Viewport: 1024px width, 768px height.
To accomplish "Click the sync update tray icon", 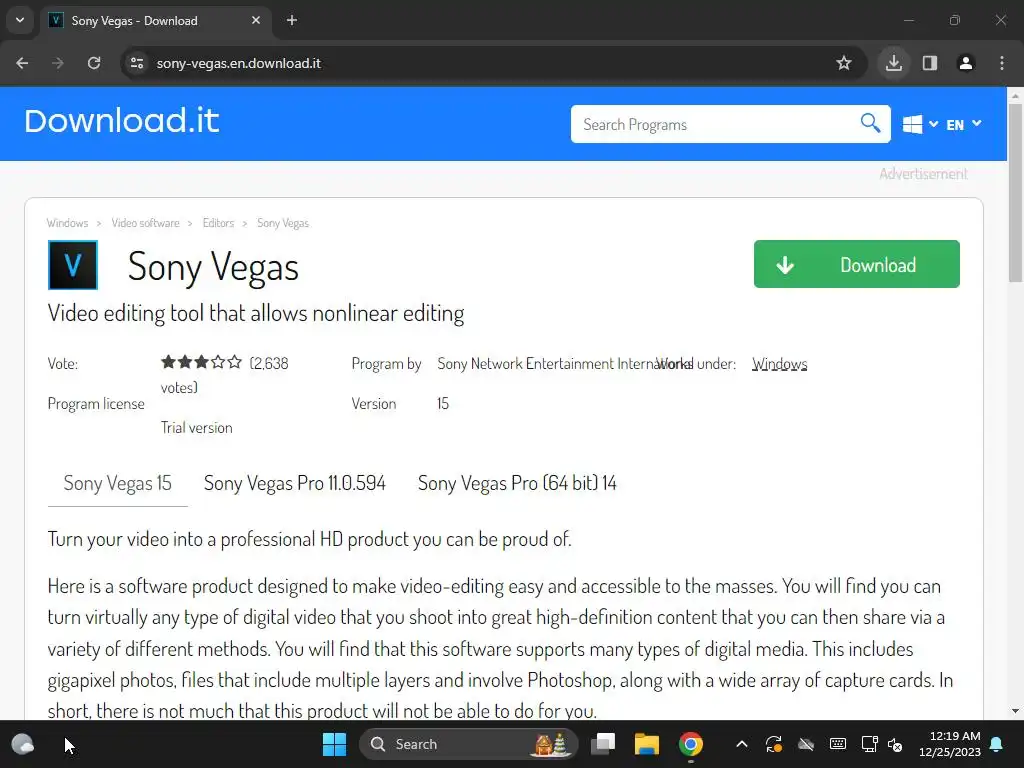I will pos(774,744).
